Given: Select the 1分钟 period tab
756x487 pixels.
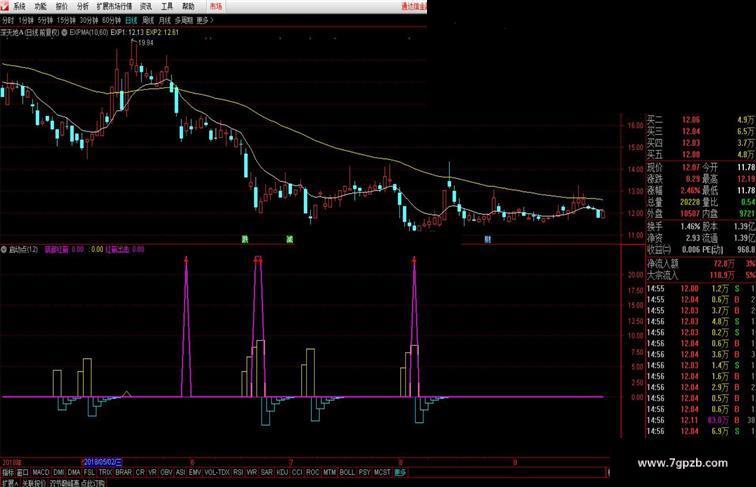Looking at the screenshot, I should [x=26, y=20].
